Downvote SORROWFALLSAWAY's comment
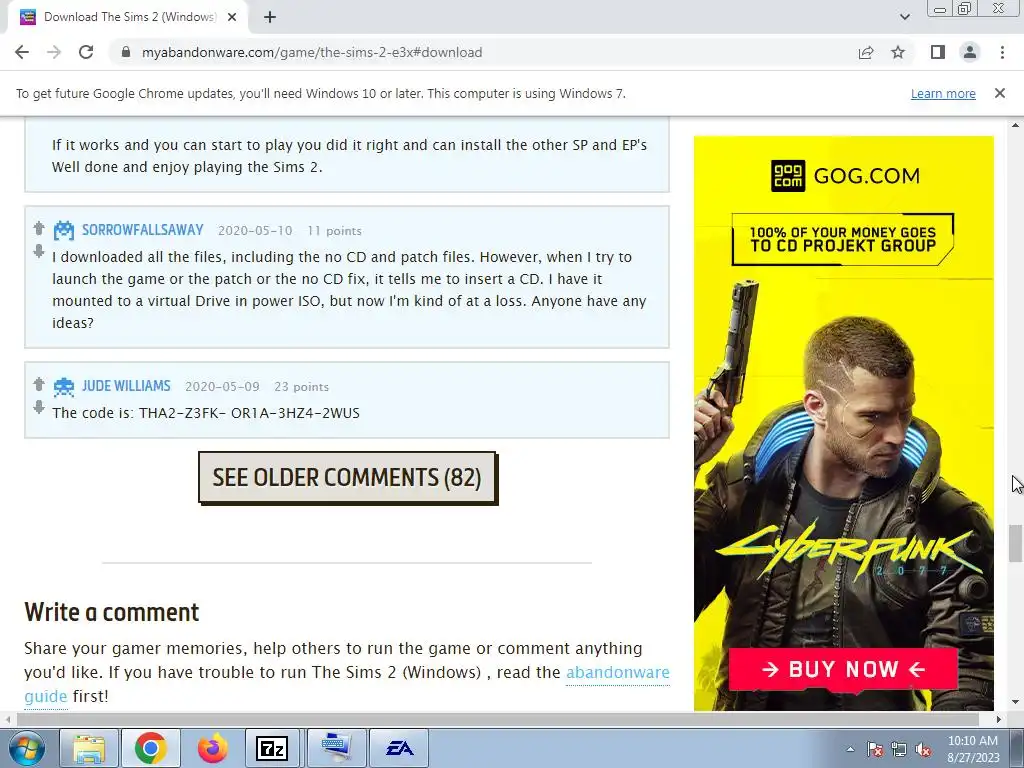The width and height of the screenshot is (1024, 768). click(39, 251)
